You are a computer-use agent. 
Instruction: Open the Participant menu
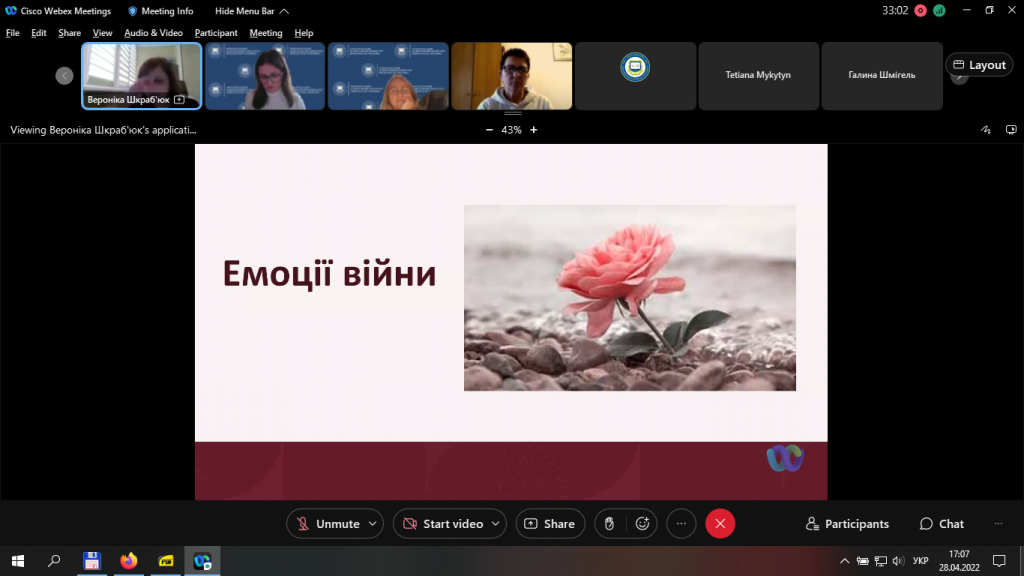(x=216, y=33)
